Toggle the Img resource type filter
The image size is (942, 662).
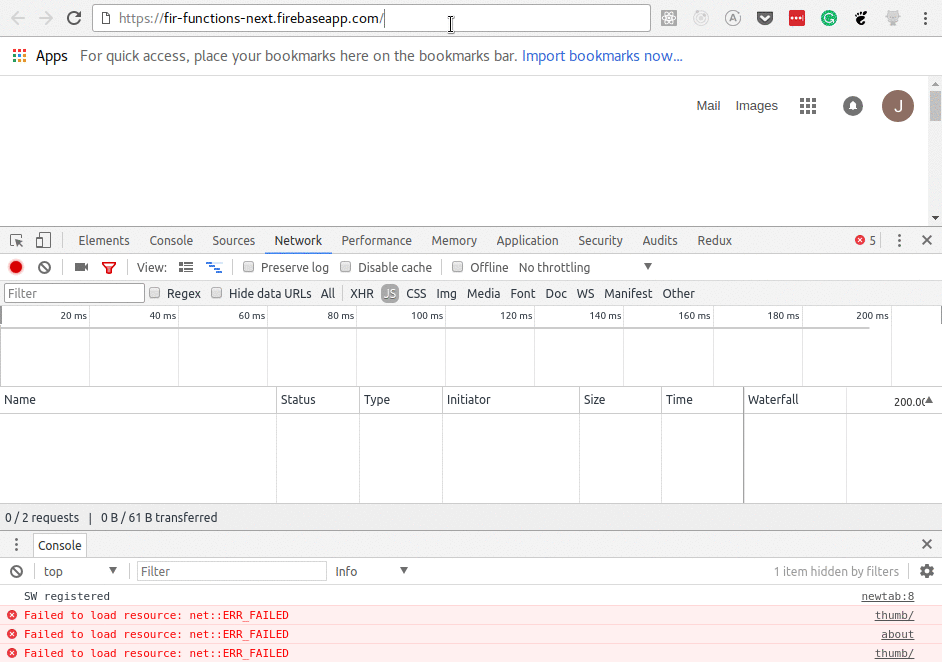pos(446,293)
